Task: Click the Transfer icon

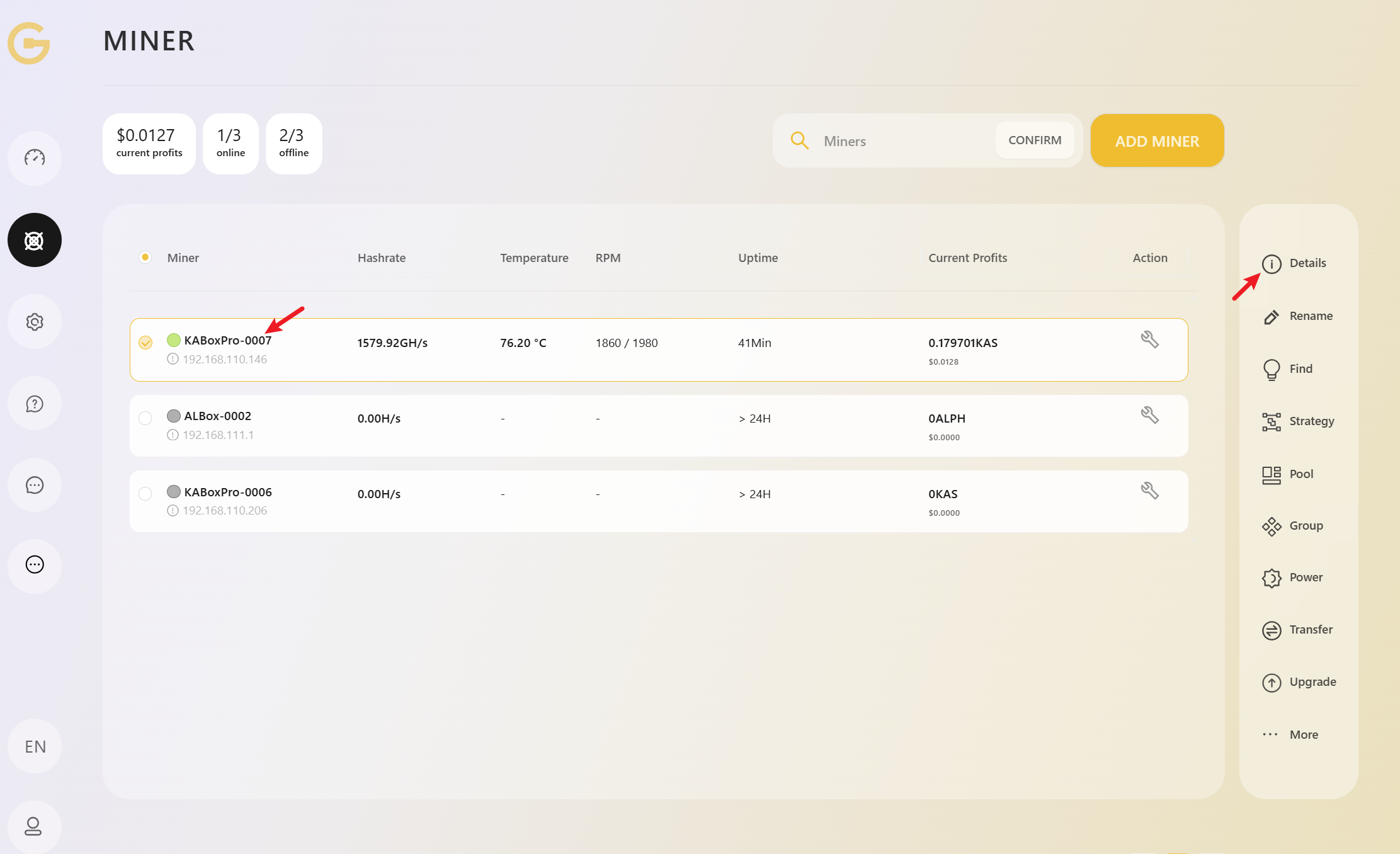Action: point(1272,630)
